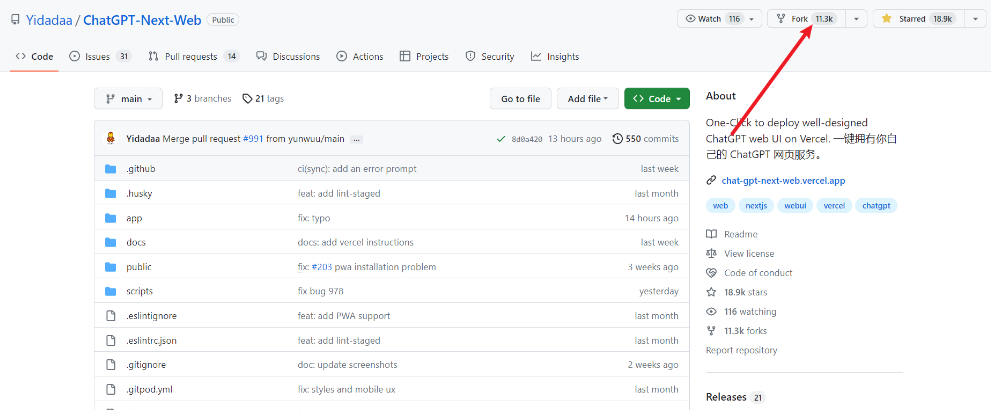Open the .husky folder

(x=139, y=193)
